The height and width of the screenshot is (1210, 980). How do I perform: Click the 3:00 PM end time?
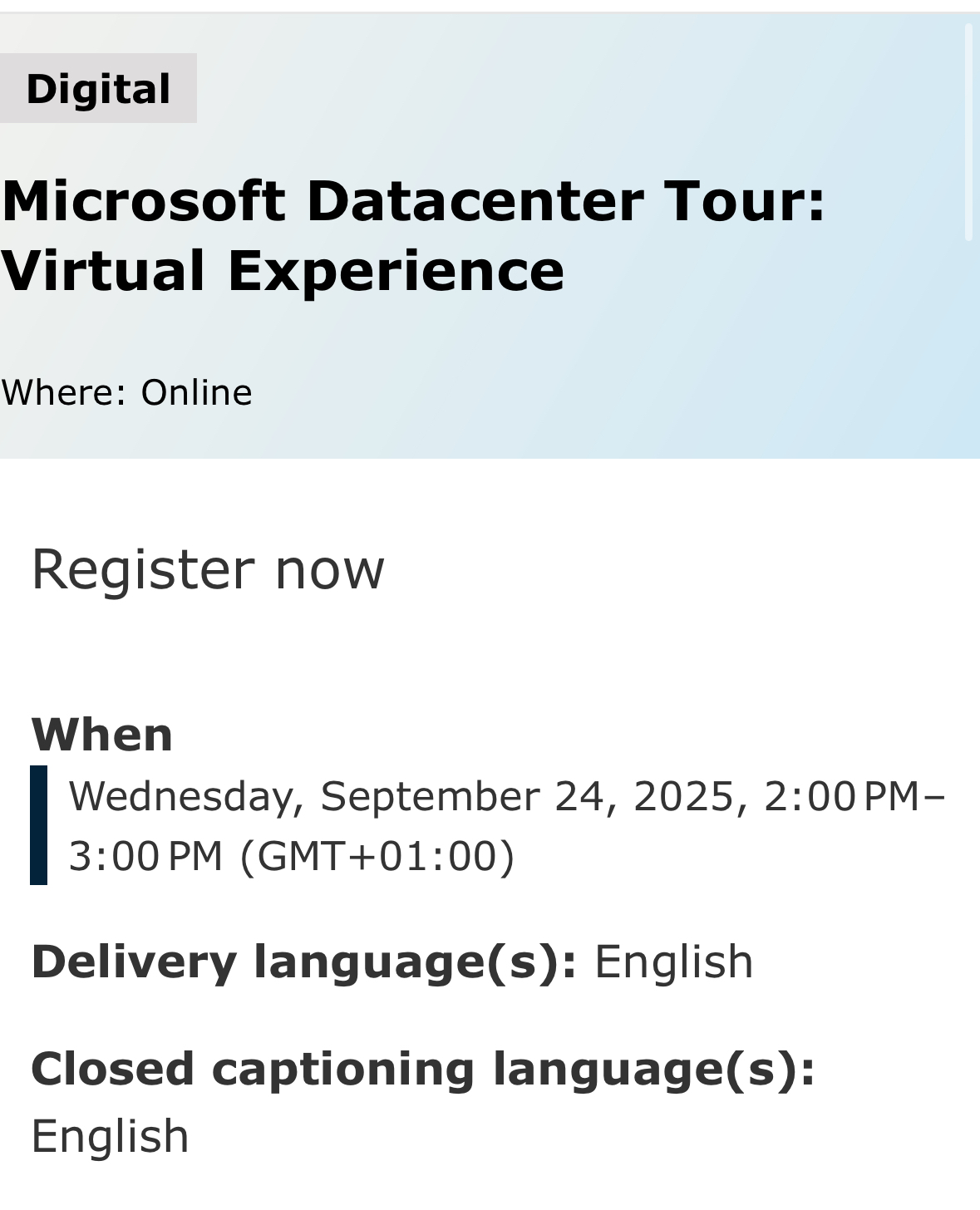point(145,856)
